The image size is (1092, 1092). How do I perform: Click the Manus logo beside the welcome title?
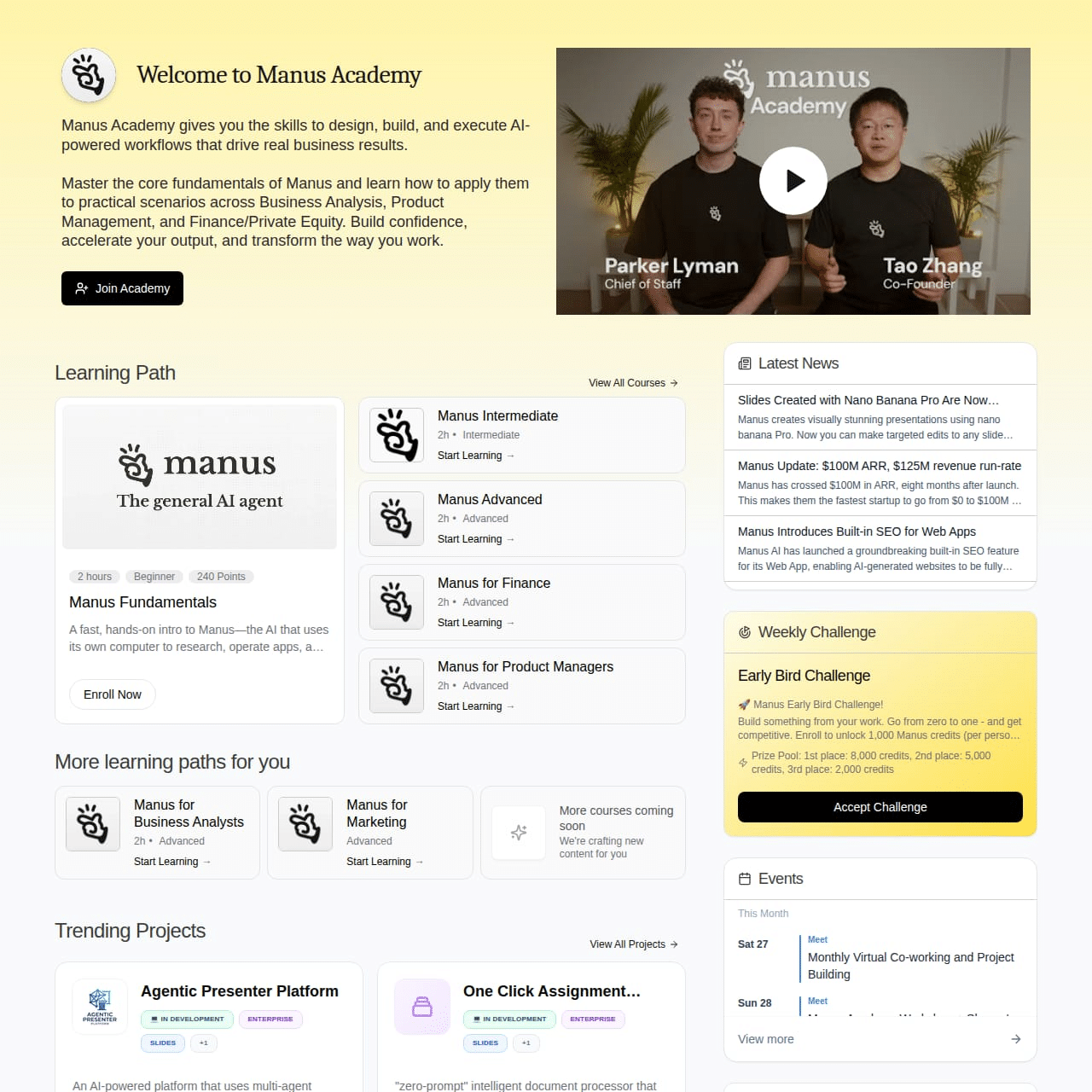tap(89, 75)
